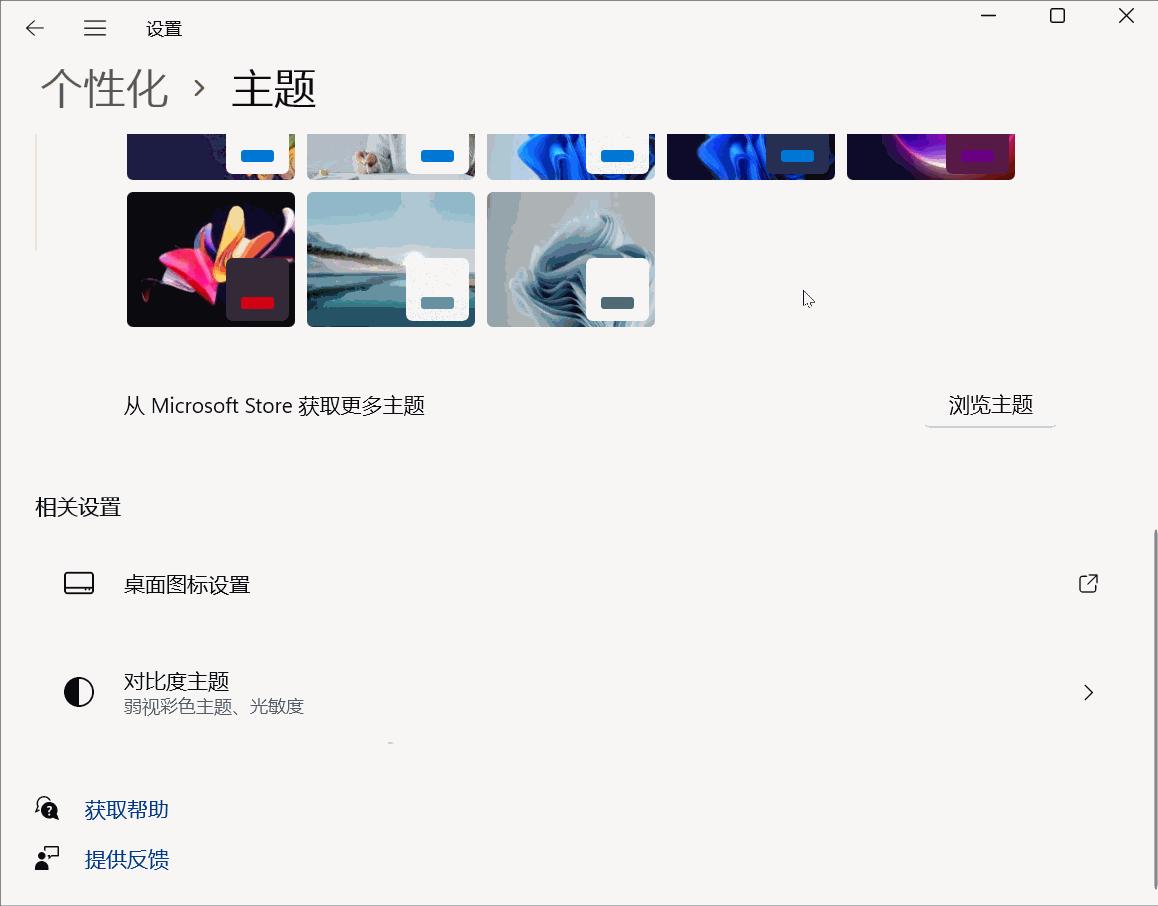Open desktop icon settings row
Viewport: 1158px width, 906px height.
[580, 583]
